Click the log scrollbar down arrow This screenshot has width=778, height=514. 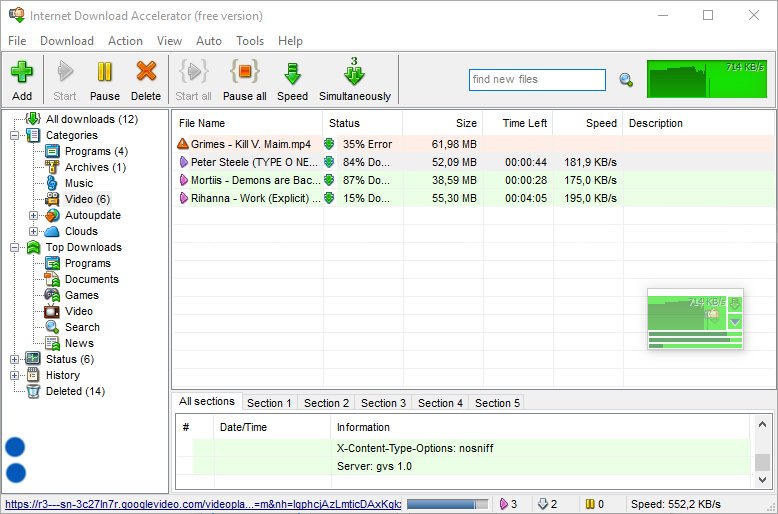pos(763,479)
